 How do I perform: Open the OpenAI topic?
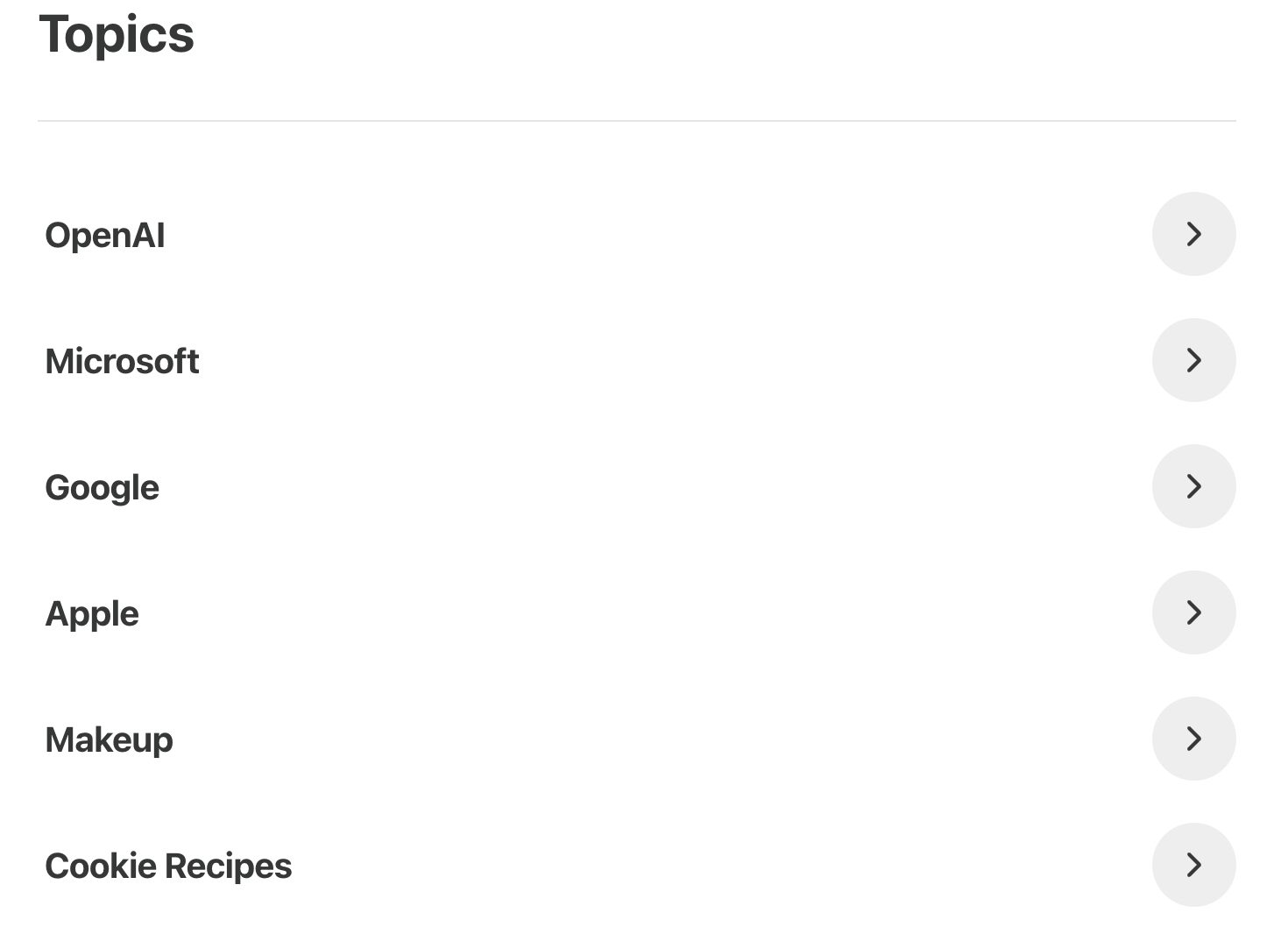pos(104,235)
